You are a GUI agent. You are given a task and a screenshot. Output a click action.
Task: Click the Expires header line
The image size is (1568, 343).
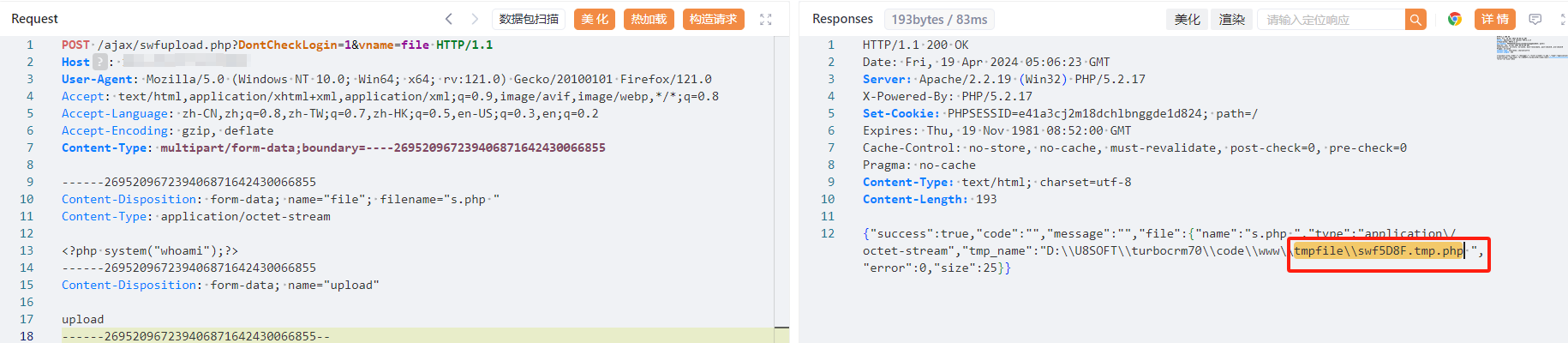tap(997, 130)
